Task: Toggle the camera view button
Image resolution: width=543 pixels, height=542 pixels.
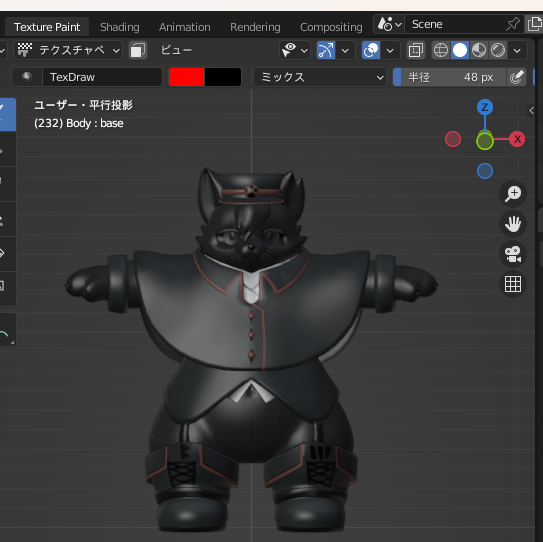Action: click(513, 254)
